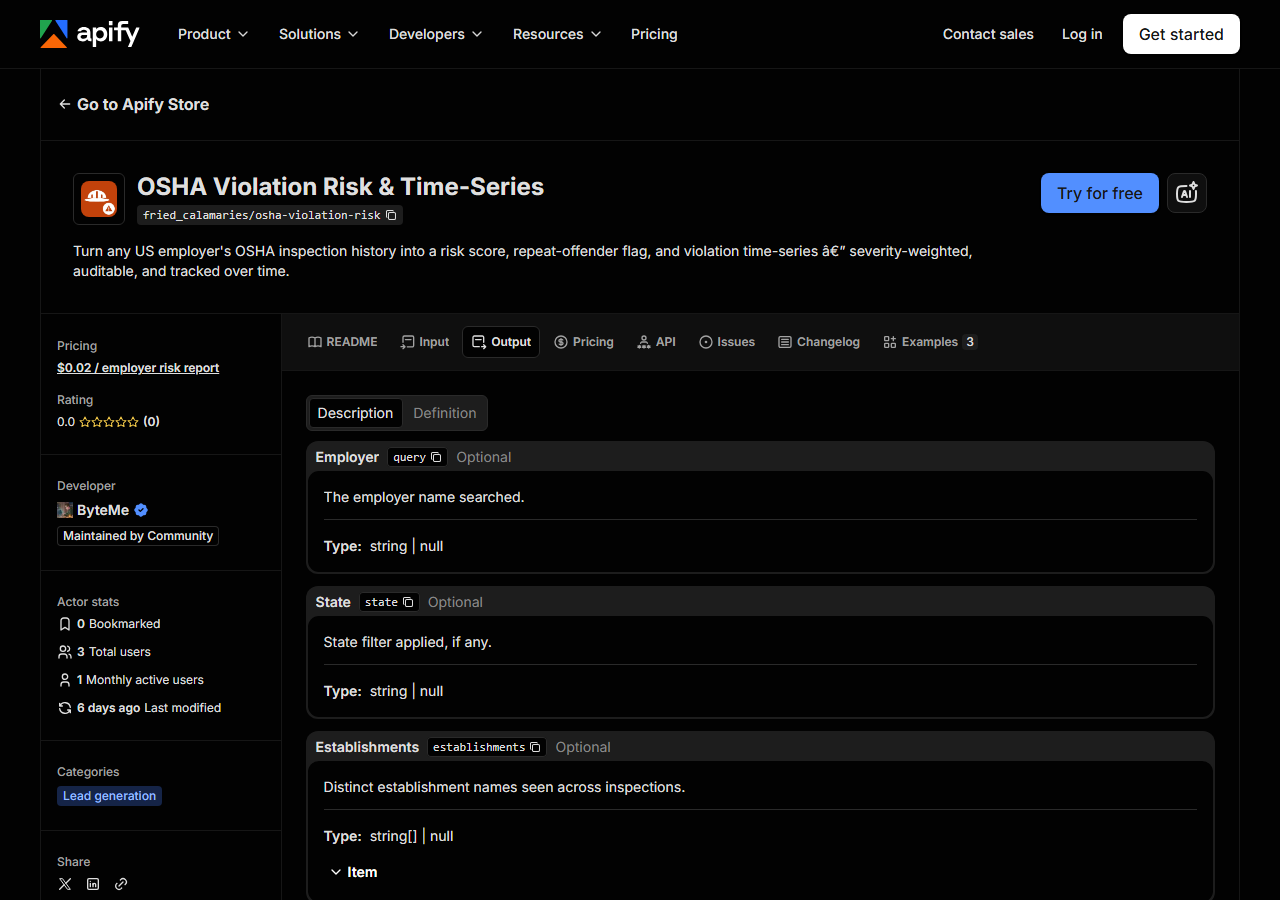Click the Get started button

click(x=1181, y=34)
